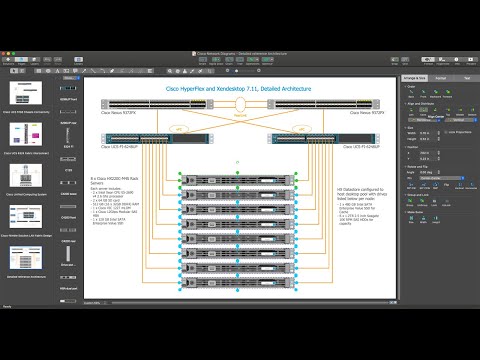Open the Format panel button
Screen dimensions: 480x360
click(428, 60)
